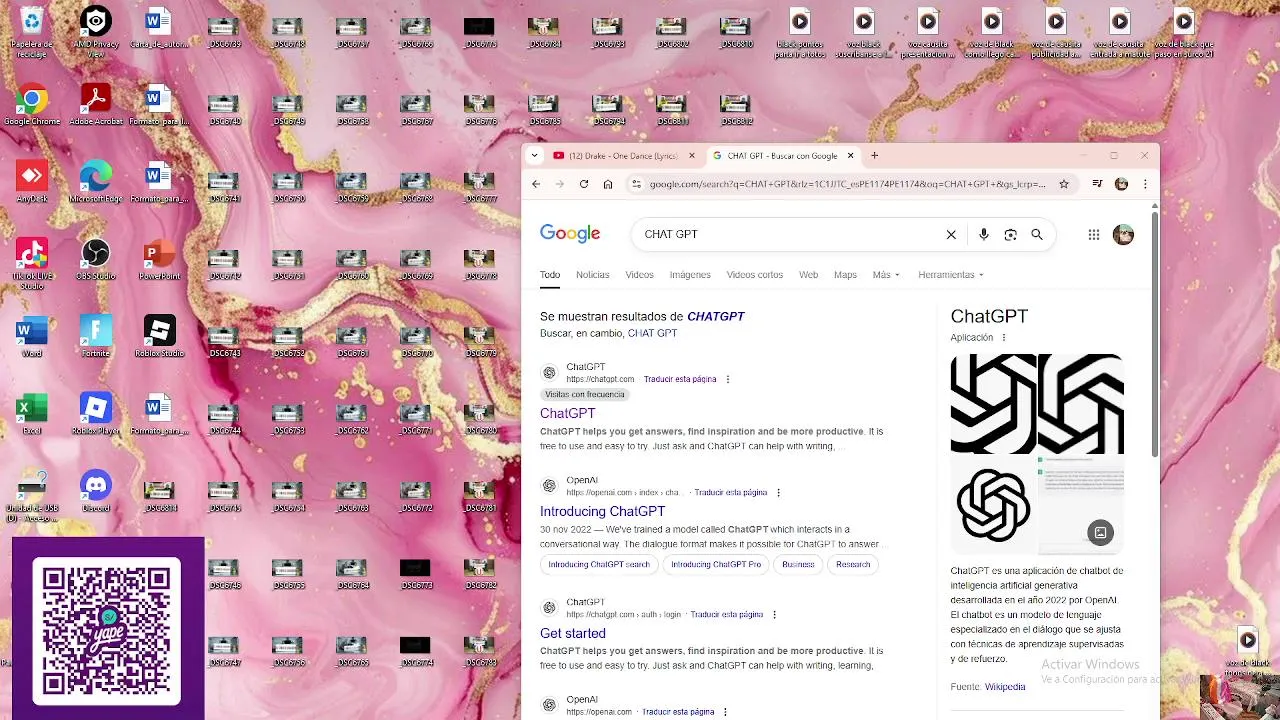The width and height of the screenshot is (1280, 720).
Task: Select the "black puntos para ir a fotos" audio file
Action: click(x=800, y=32)
